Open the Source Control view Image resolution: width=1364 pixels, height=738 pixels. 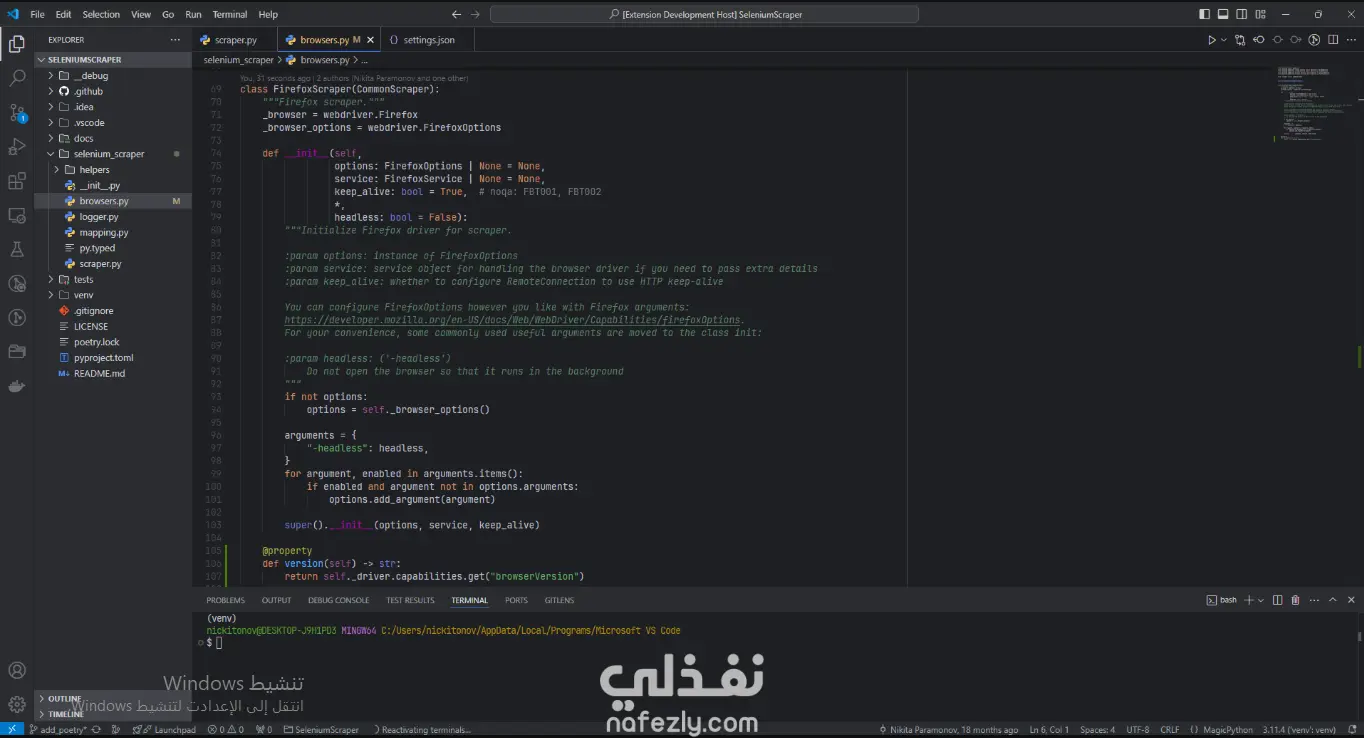click(x=17, y=112)
